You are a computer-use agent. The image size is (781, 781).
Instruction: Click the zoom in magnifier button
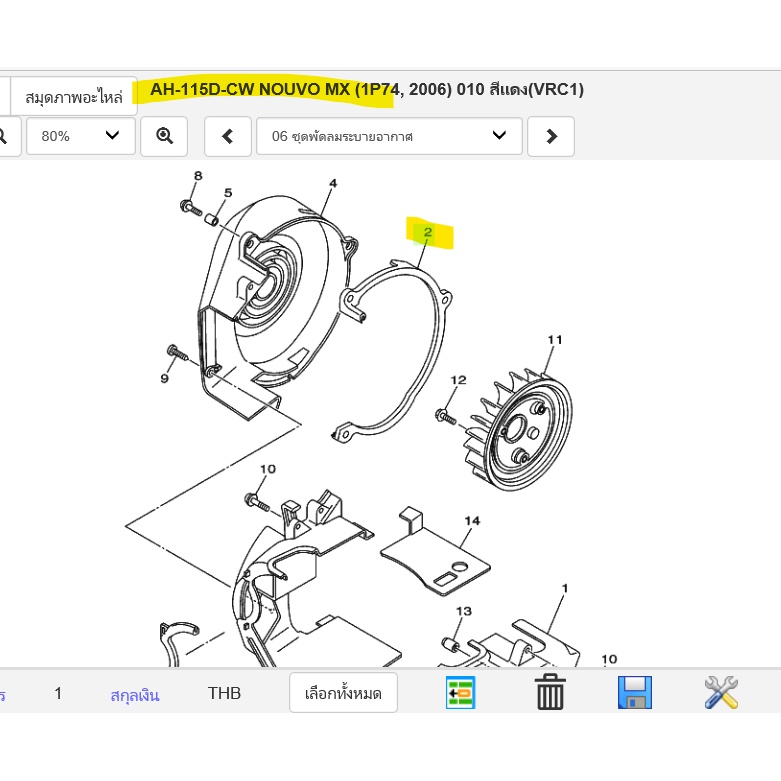pyautogui.click(x=164, y=136)
